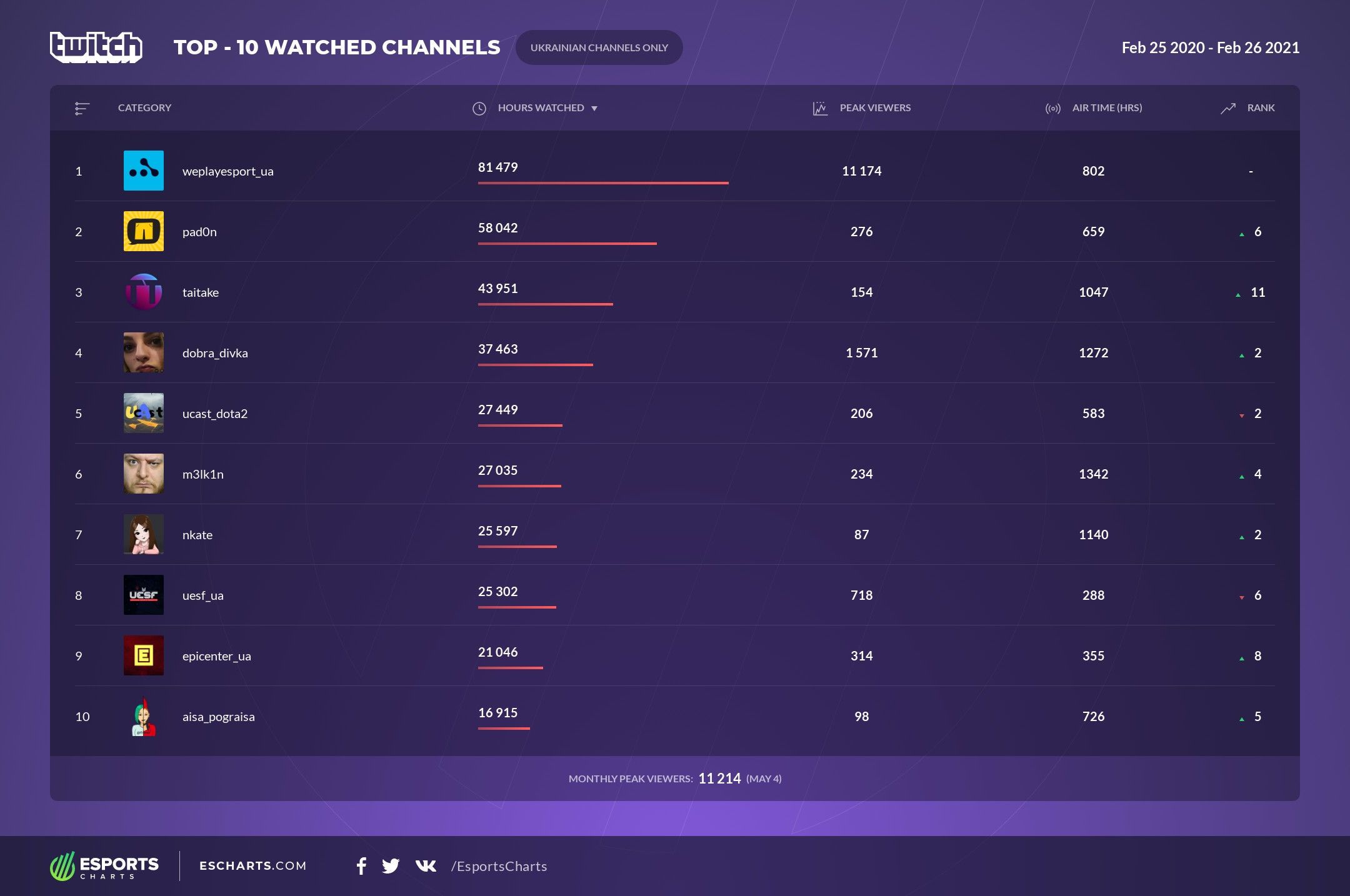This screenshot has height=896, width=1350.
Task: Open the epicenter_ua channel name
Action: (x=216, y=656)
